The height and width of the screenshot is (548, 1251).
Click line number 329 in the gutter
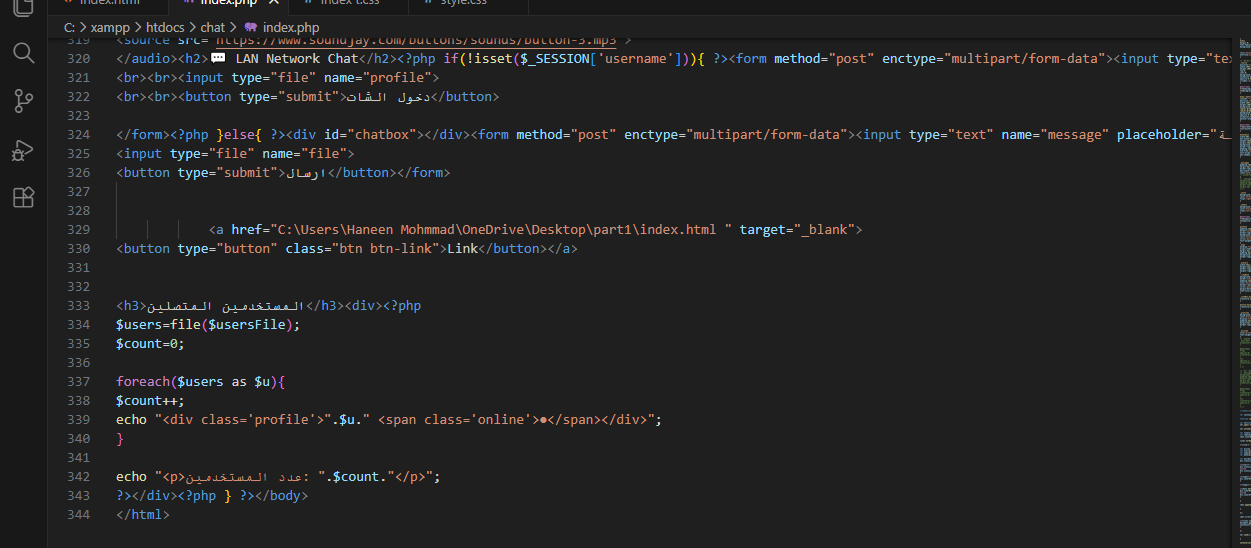click(77, 230)
